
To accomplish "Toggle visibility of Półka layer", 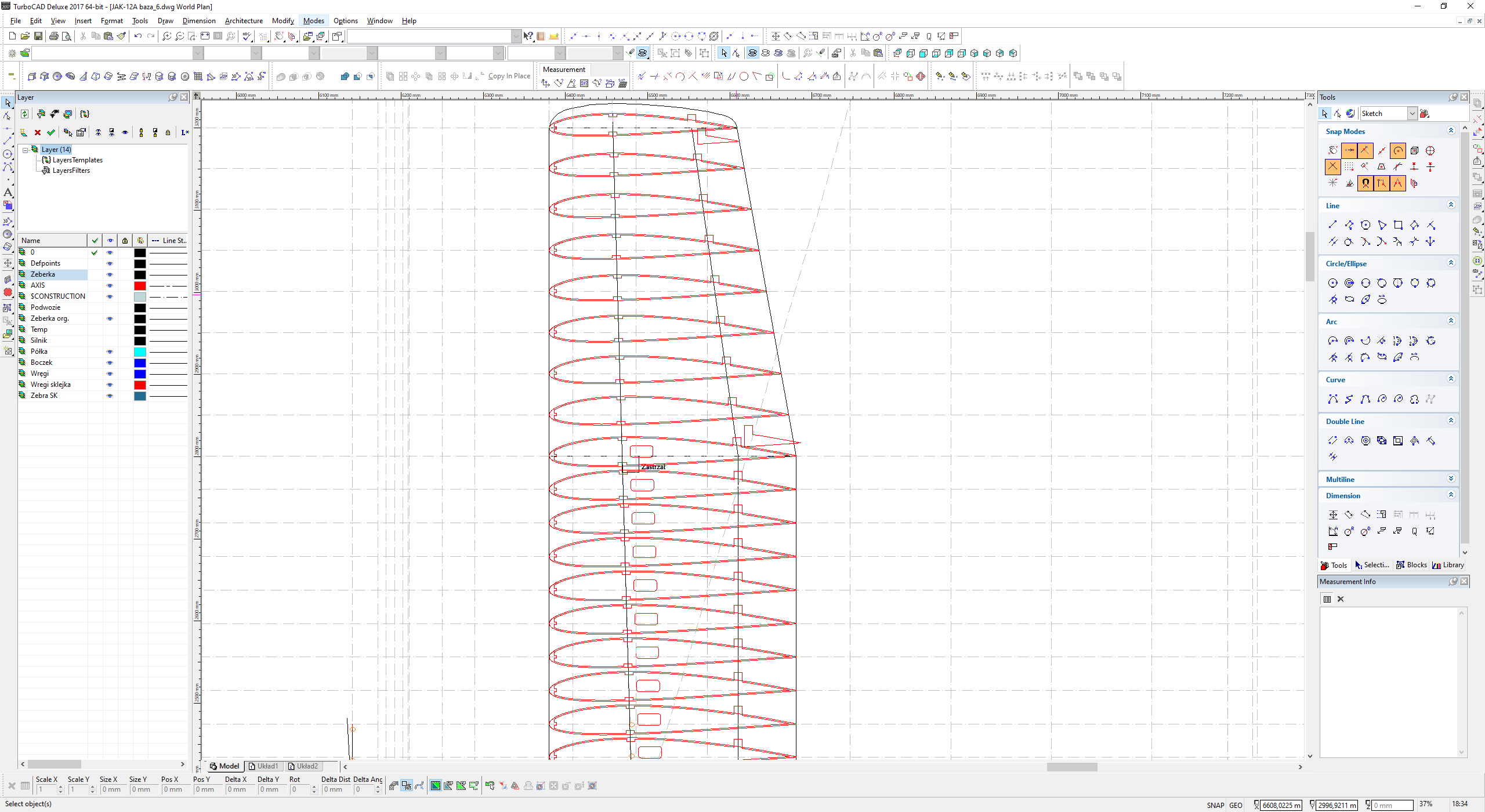I will click(110, 351).
